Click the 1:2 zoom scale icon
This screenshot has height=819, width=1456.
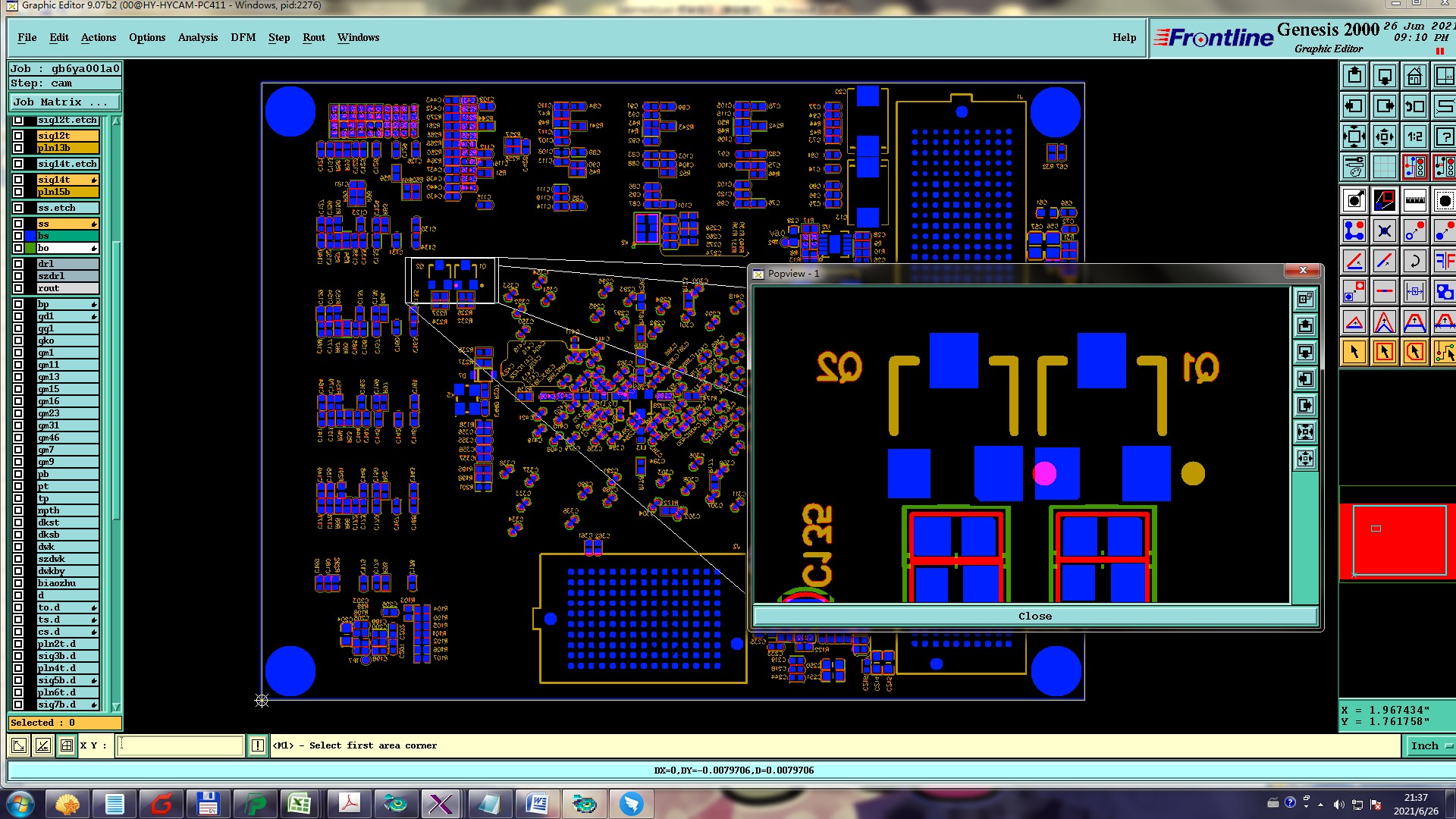(x=1414, y=137)
